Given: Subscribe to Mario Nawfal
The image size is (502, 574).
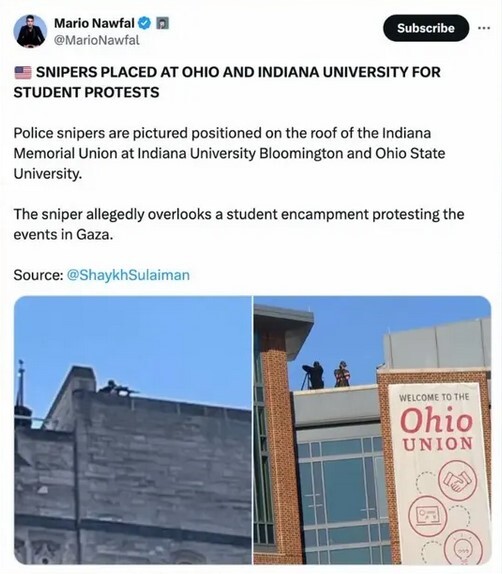Looking at the screenshot, I should tap(426, 28).
